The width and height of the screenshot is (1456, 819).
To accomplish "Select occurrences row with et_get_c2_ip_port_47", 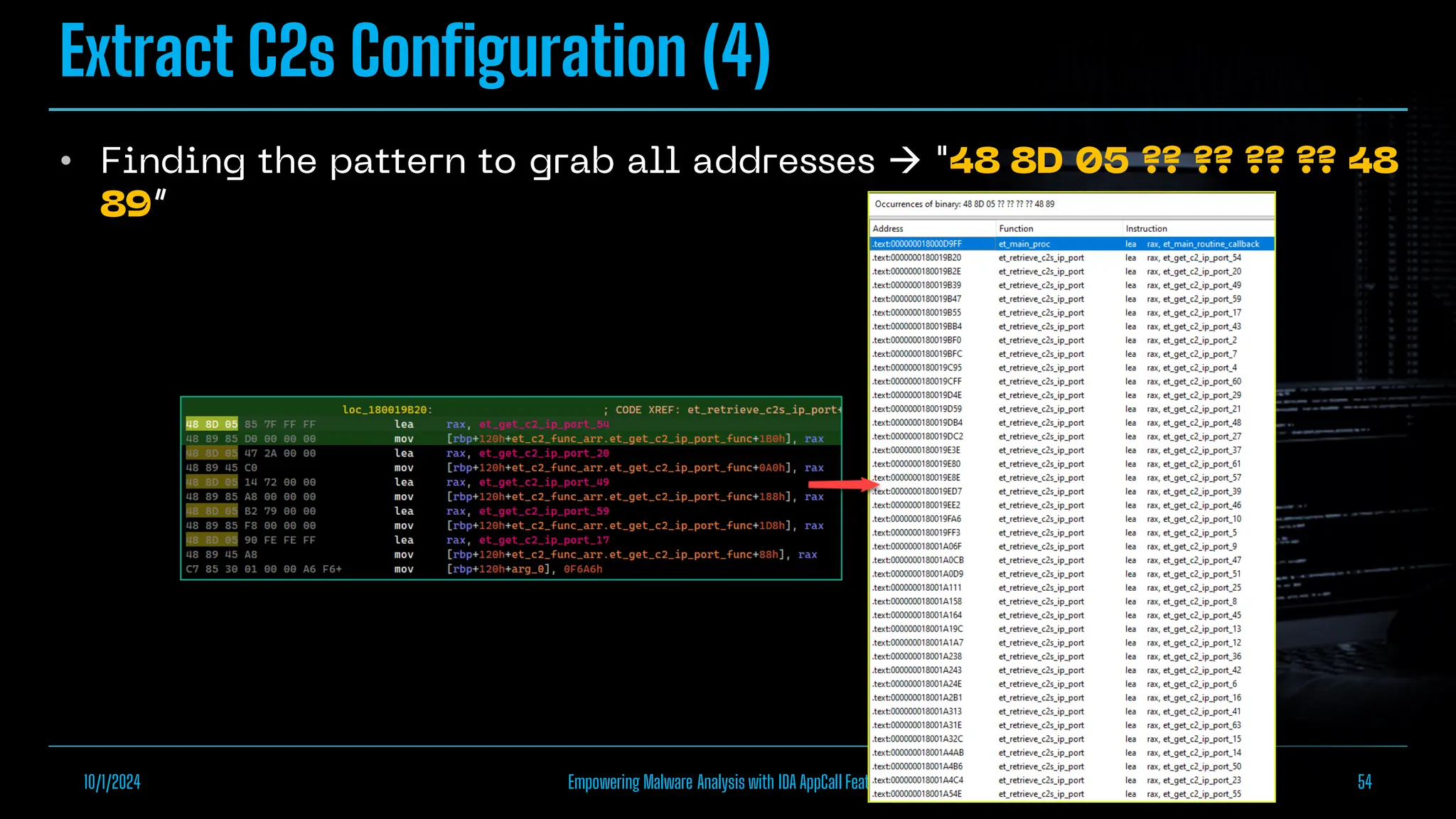I will pos(1072,560).
